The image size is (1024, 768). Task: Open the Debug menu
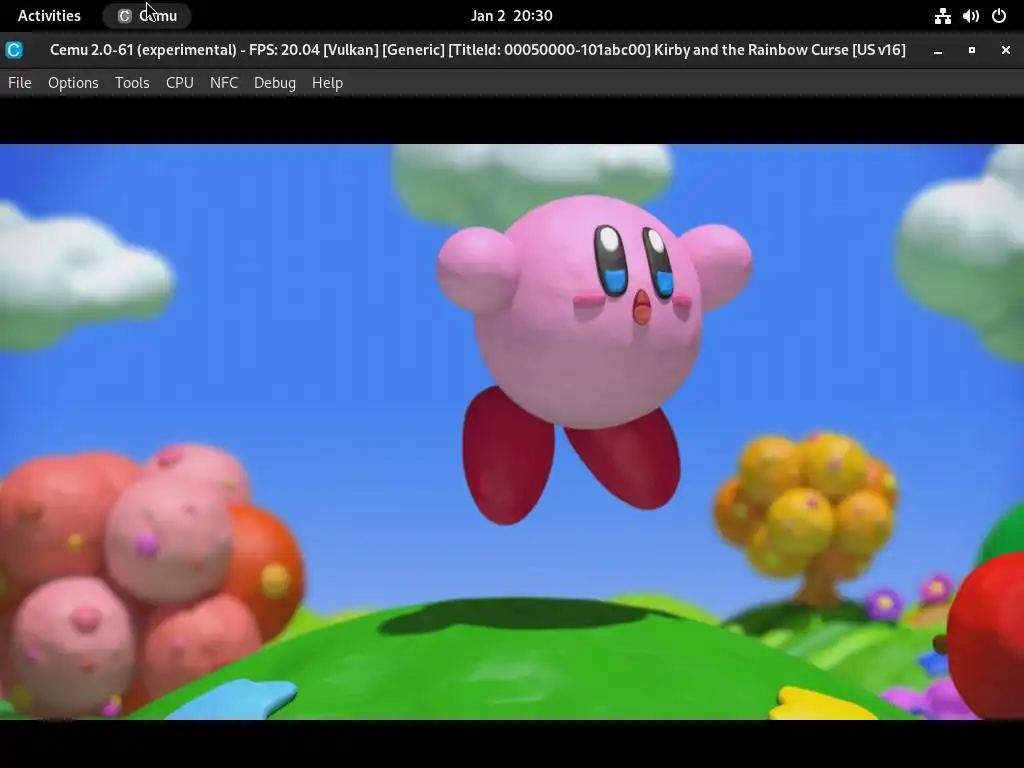point(275,83)
